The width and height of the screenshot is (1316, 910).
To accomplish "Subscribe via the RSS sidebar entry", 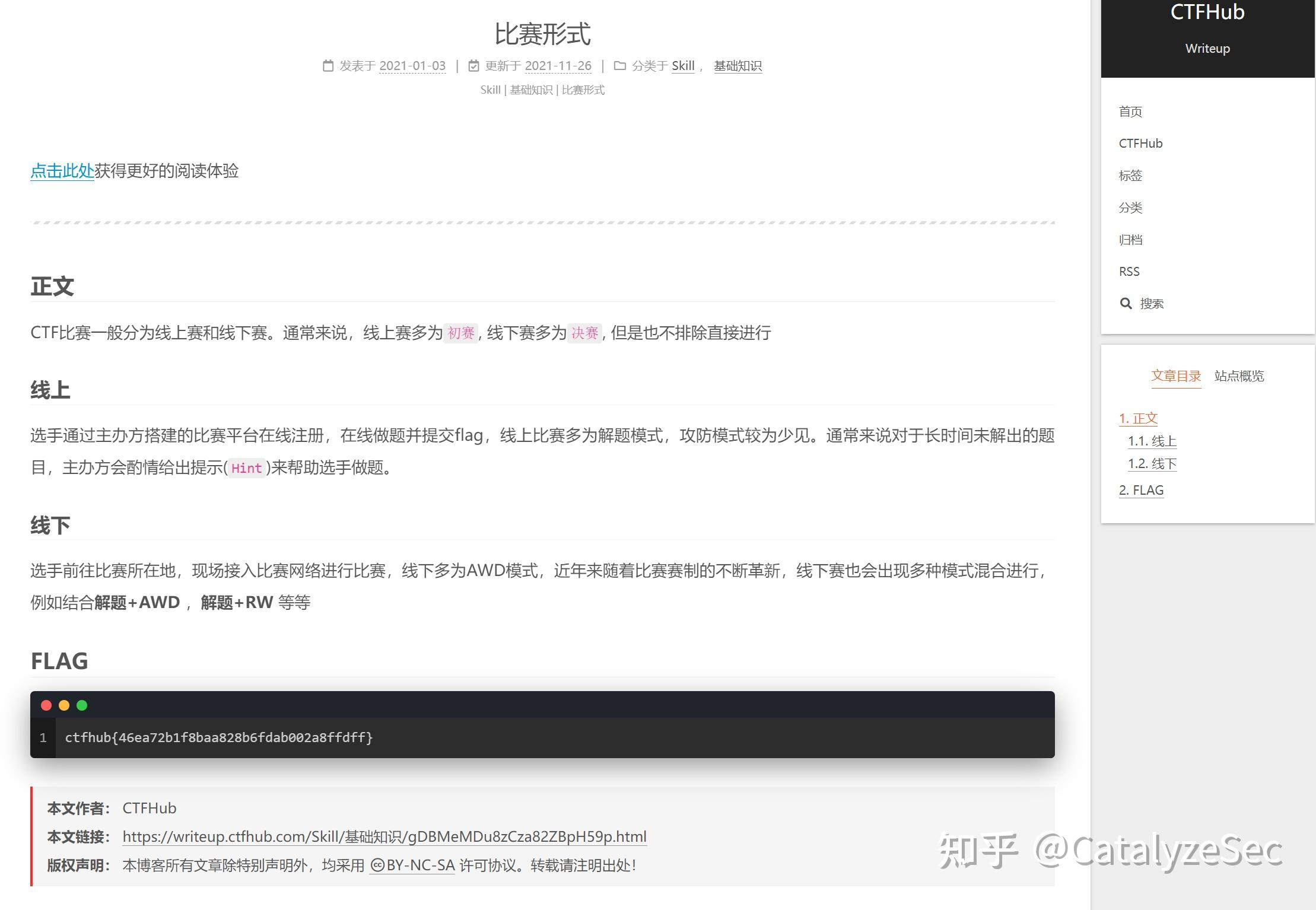I will (x=1129, y=271).
